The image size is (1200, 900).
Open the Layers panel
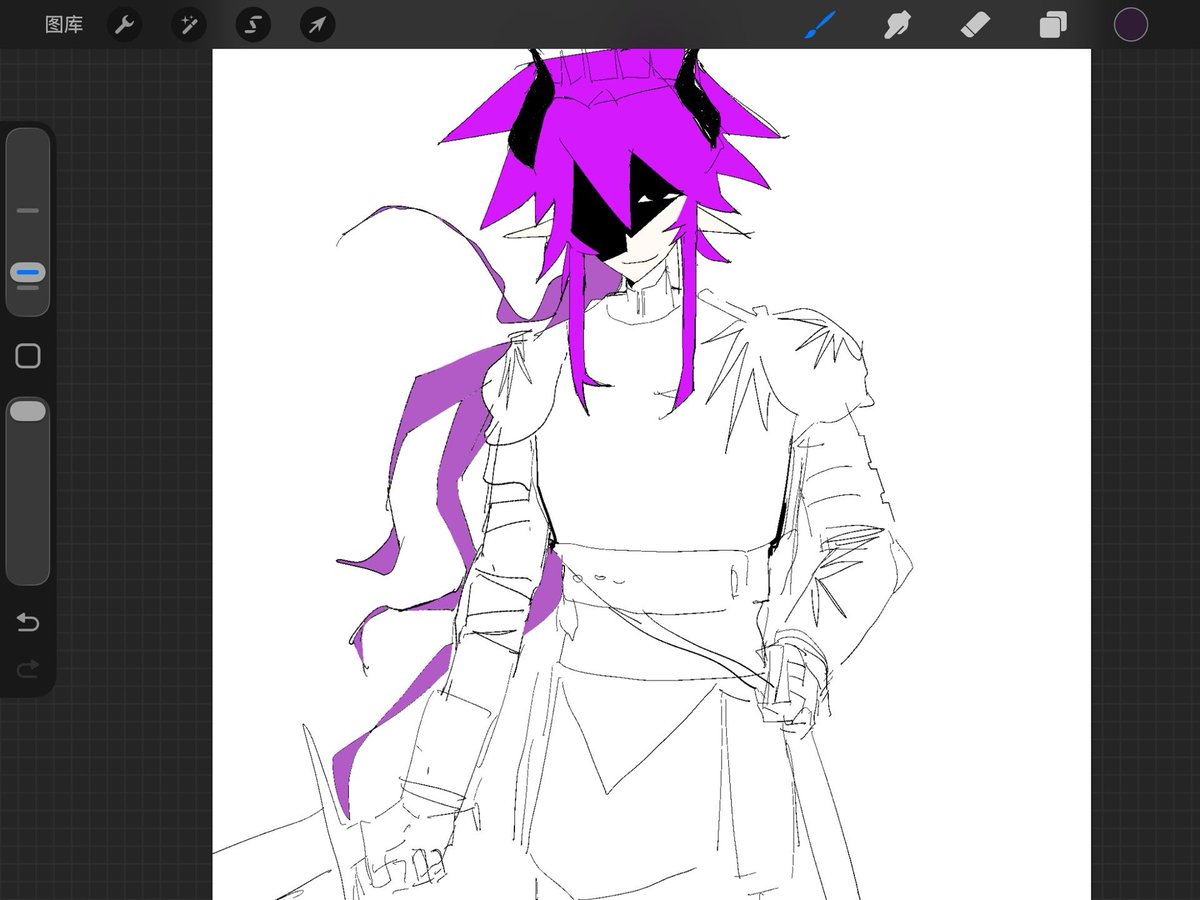tap(1053, 25)
